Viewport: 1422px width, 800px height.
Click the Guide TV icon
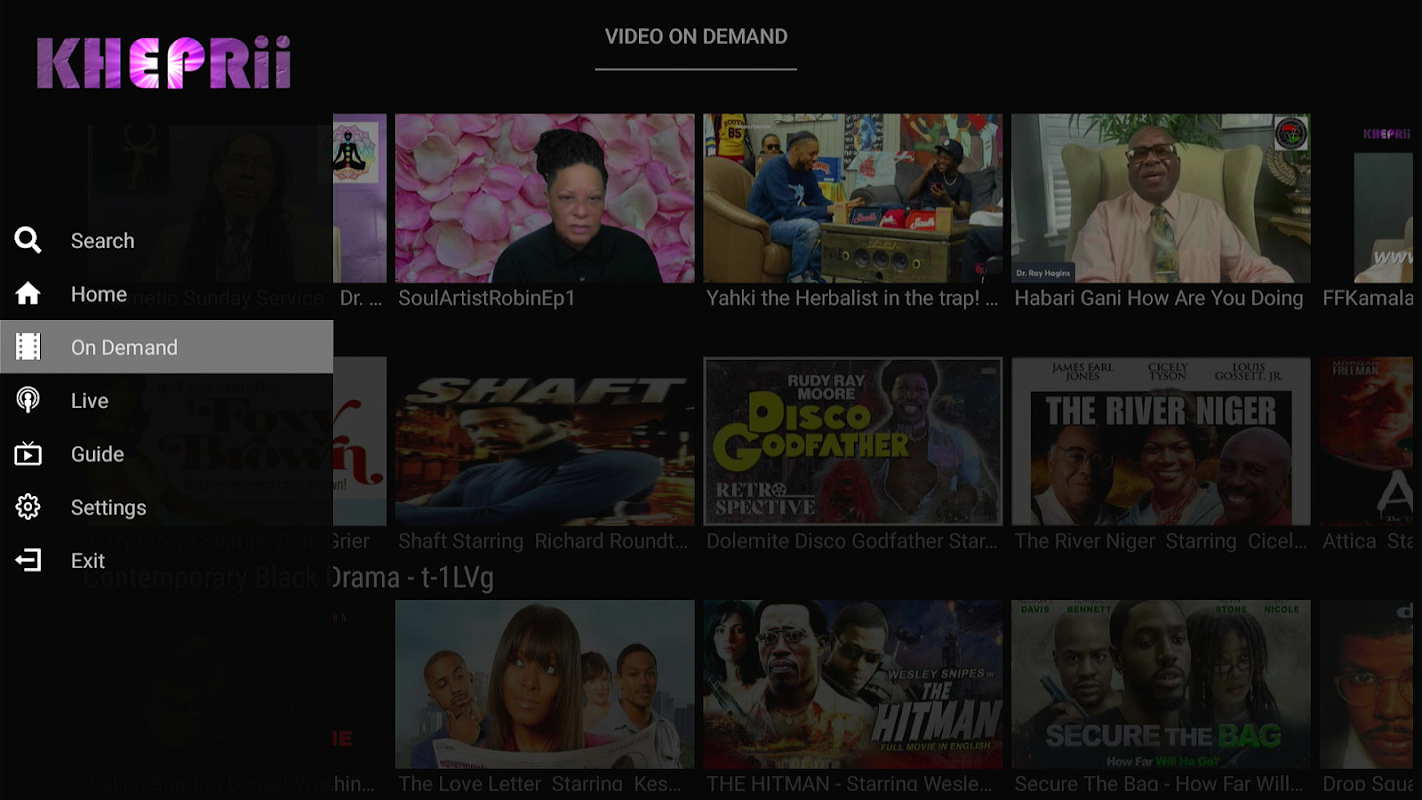[x=28, y=454]
